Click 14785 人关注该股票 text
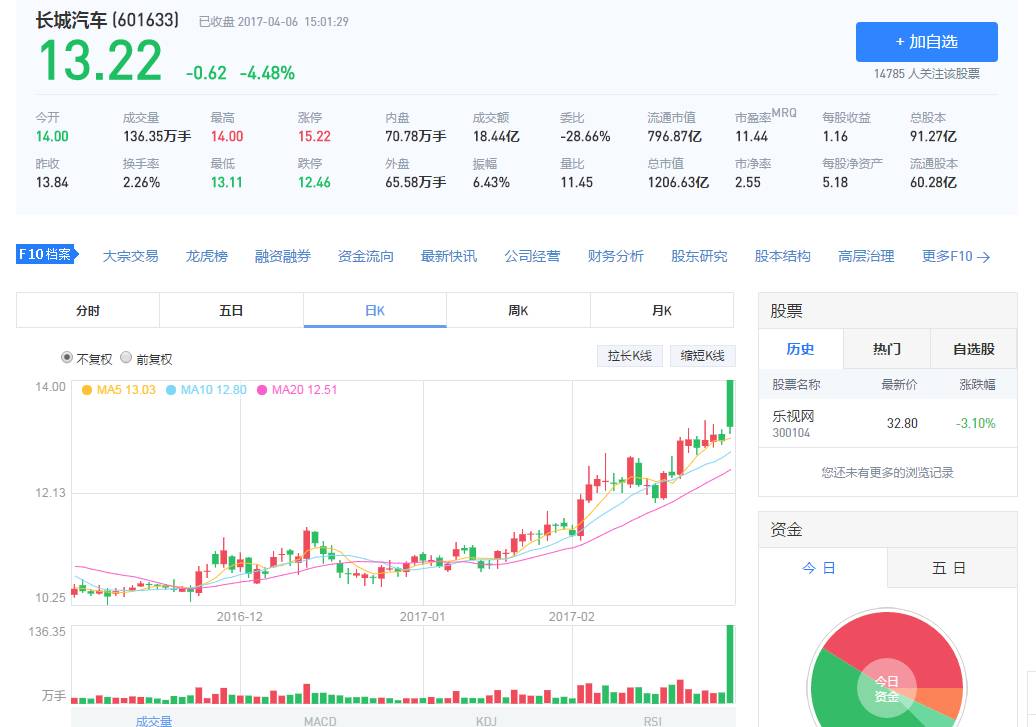 point(926,74)
